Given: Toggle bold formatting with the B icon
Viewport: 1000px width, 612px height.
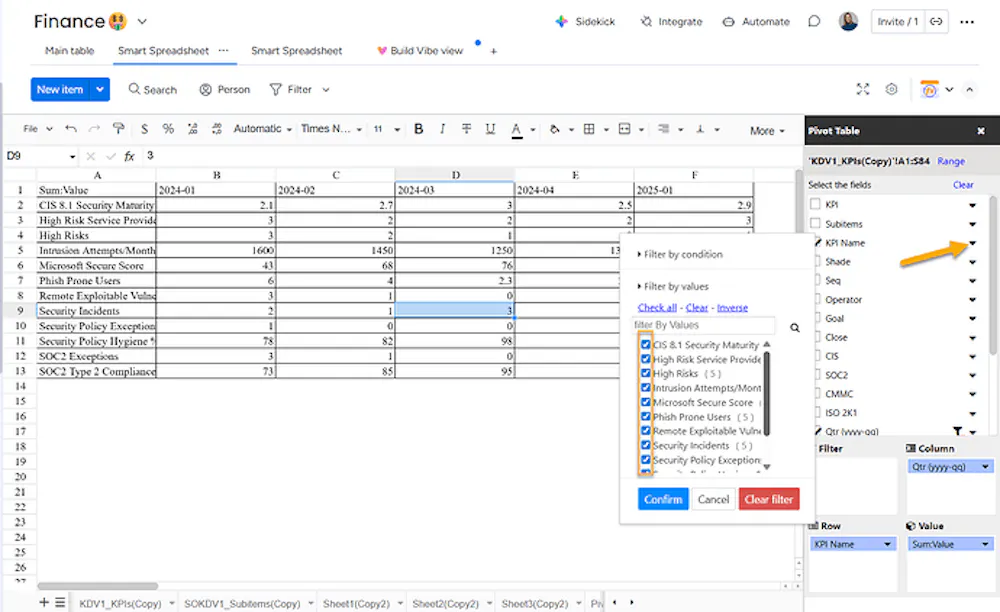Looking at the screenshot, I should click(418, 129).
